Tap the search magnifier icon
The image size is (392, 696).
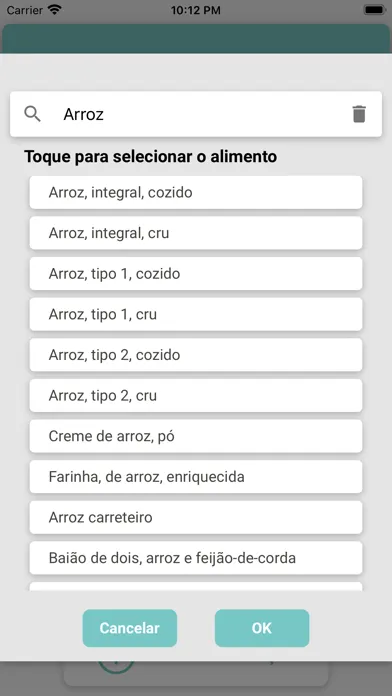coord(32,114)
